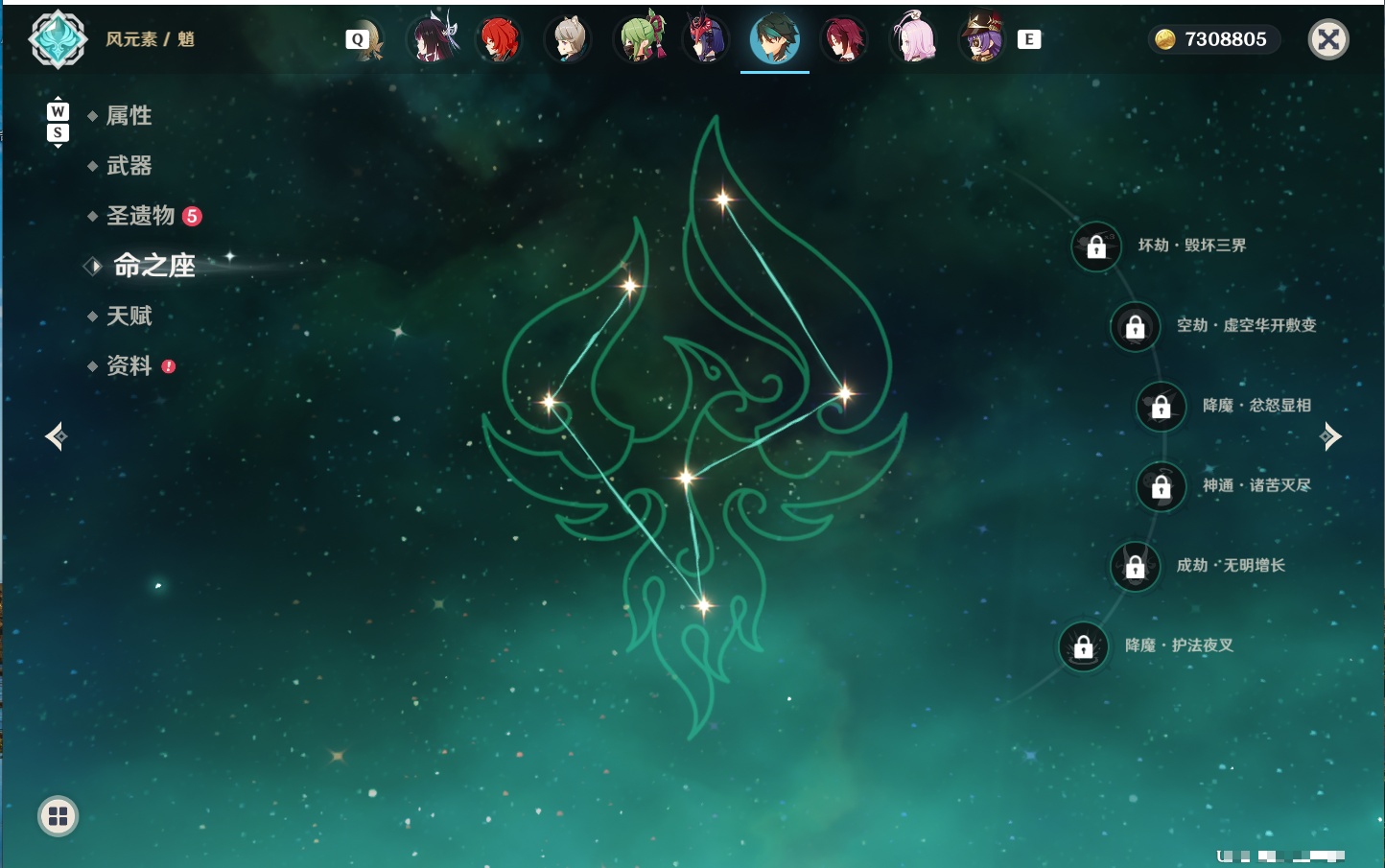Click the lock icon for 降魔·忿怒显相
The width and height of the screenshot is (1385, 868).
[x=1162, y=406]
